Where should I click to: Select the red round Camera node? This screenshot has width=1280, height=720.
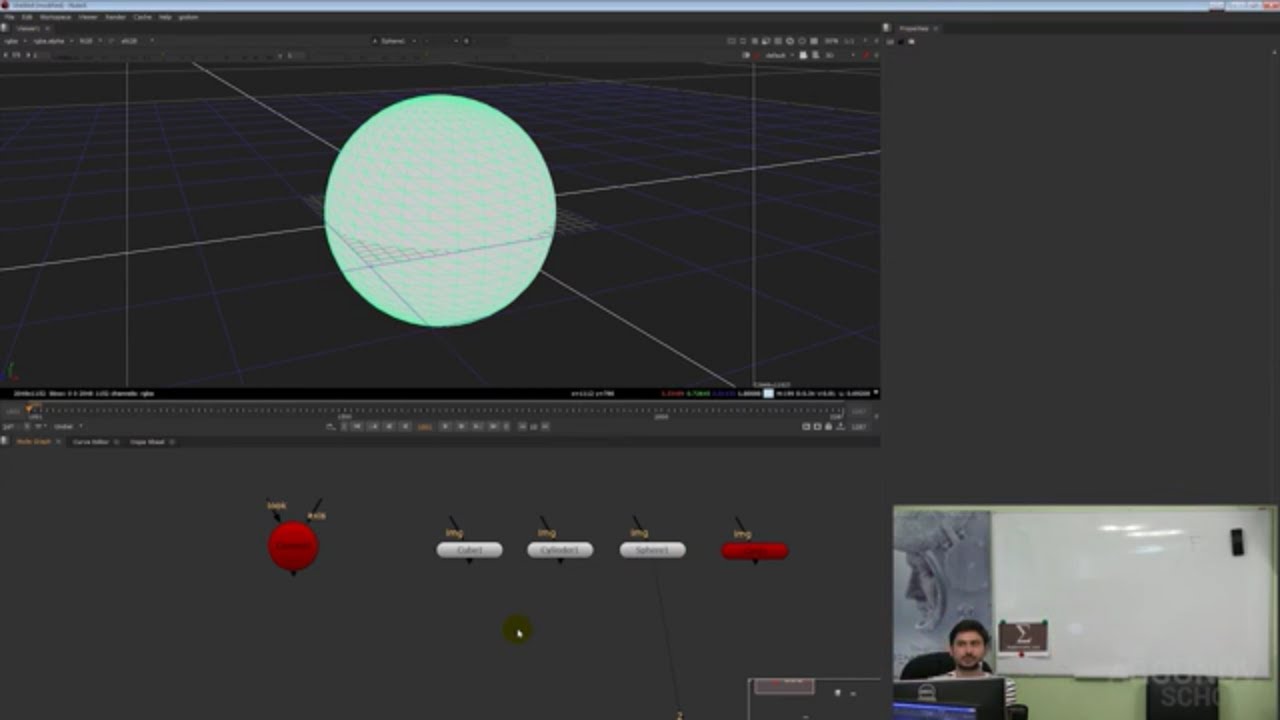point(293,546)
